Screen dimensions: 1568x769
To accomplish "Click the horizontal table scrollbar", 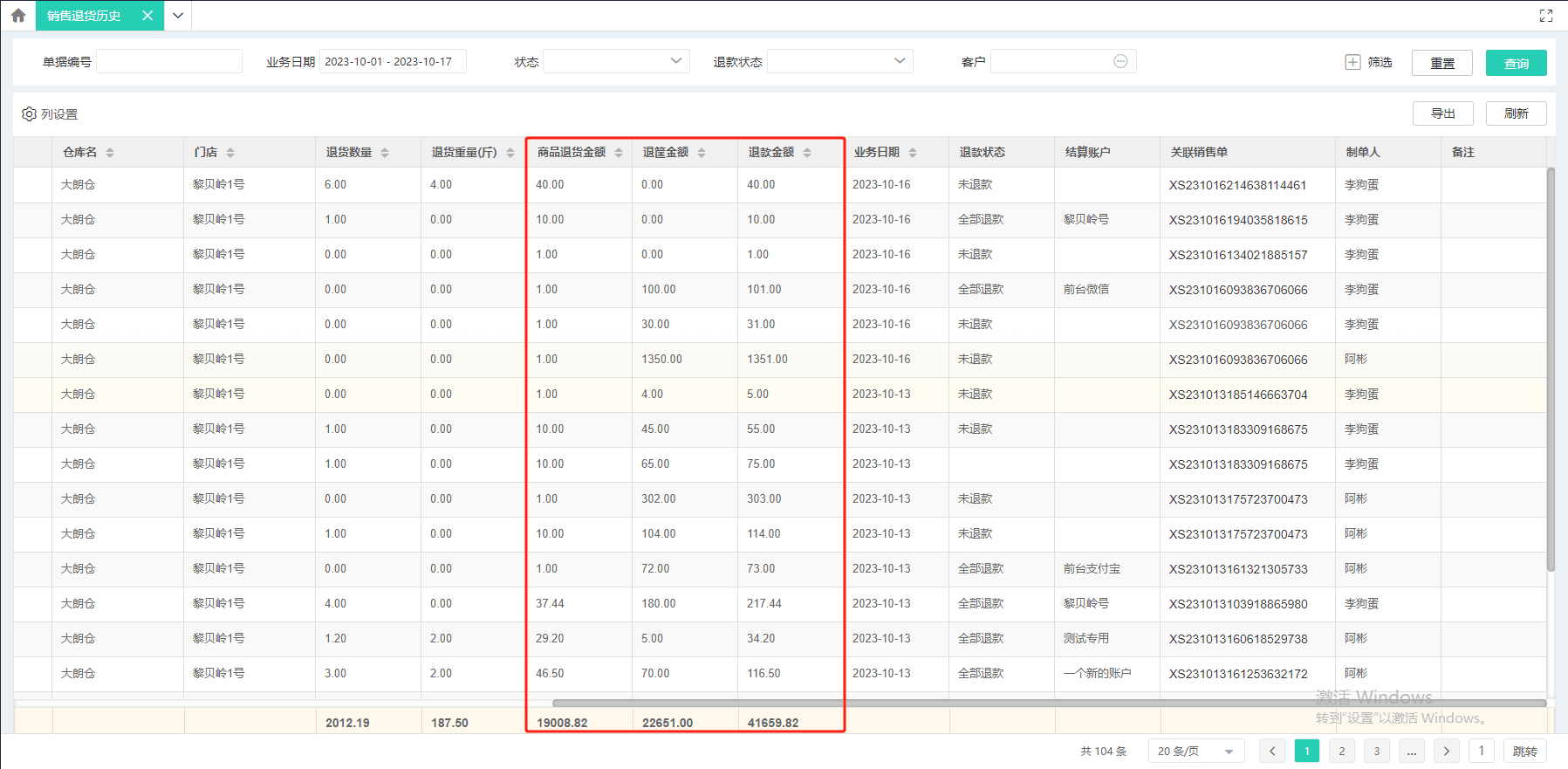I will click(x=1049, y=703).
